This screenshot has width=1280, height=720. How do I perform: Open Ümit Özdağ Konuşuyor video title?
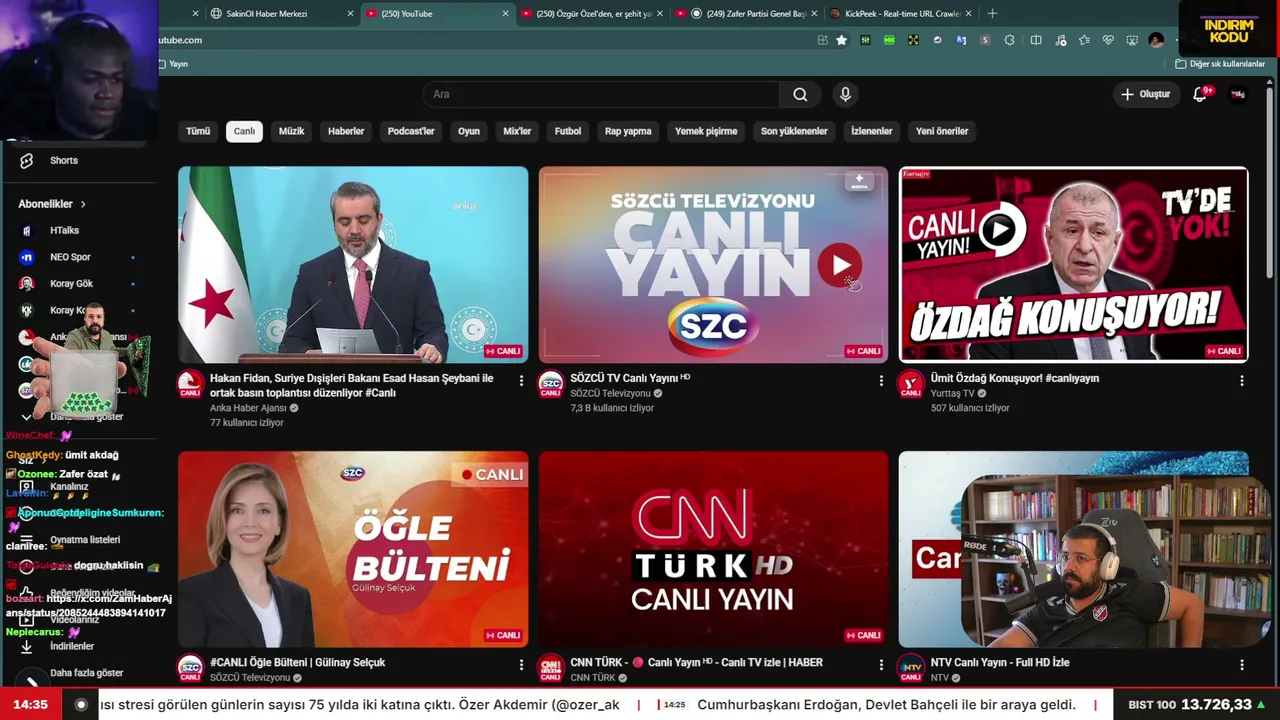(x=1015, y=379)
